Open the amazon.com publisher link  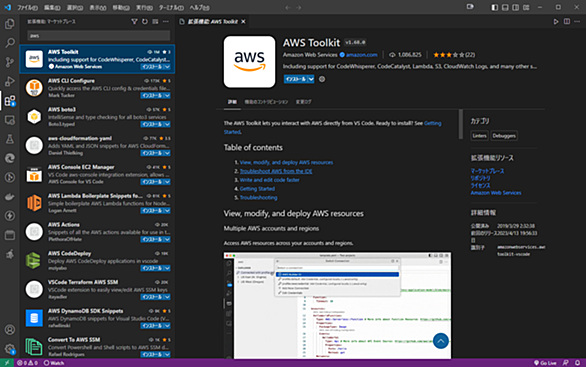coord(361,55)
